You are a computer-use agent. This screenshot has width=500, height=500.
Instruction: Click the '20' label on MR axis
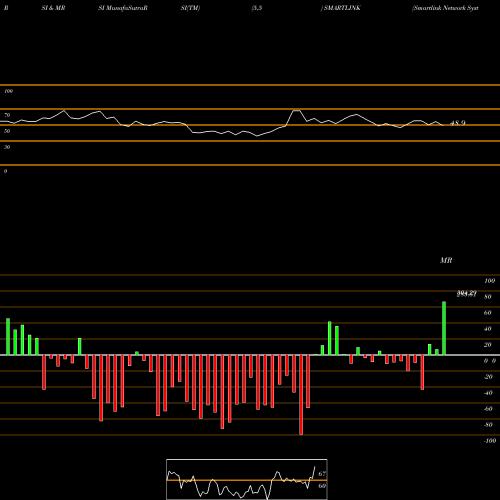click(488, 345)
